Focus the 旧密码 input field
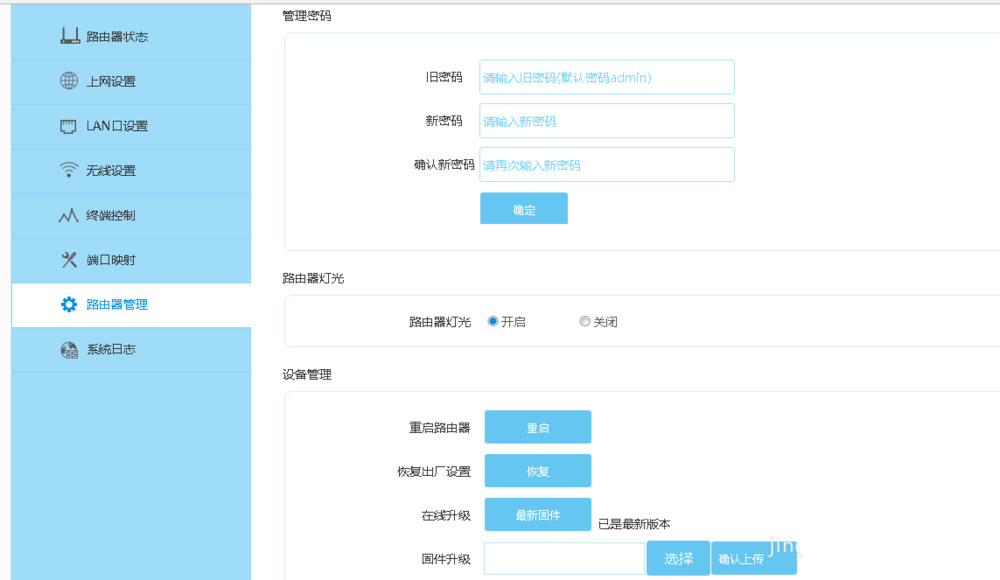The width and height of the screenshot is (1000, 580). [x=606, y=76]
